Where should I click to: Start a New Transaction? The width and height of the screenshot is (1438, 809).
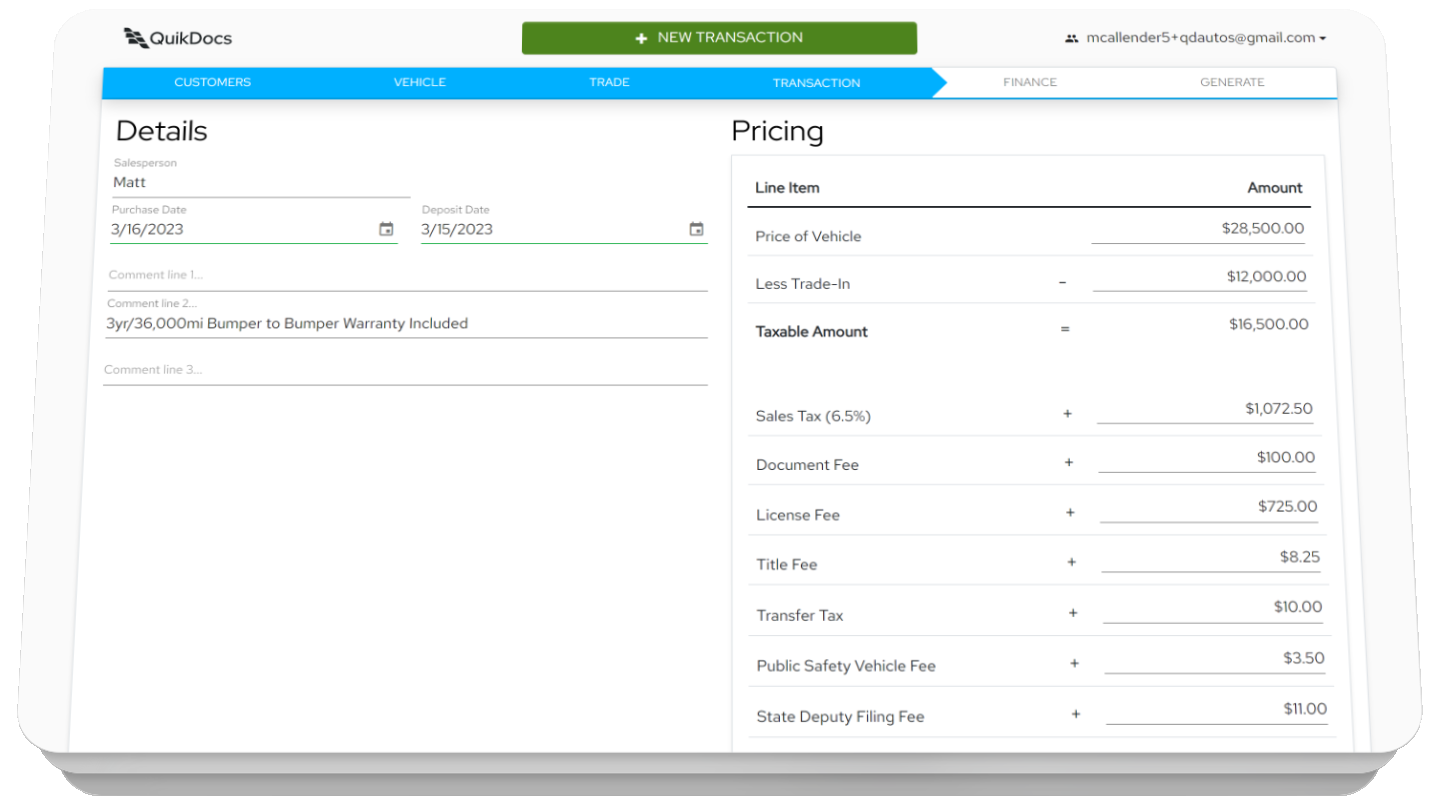click(x=719, y=38)
